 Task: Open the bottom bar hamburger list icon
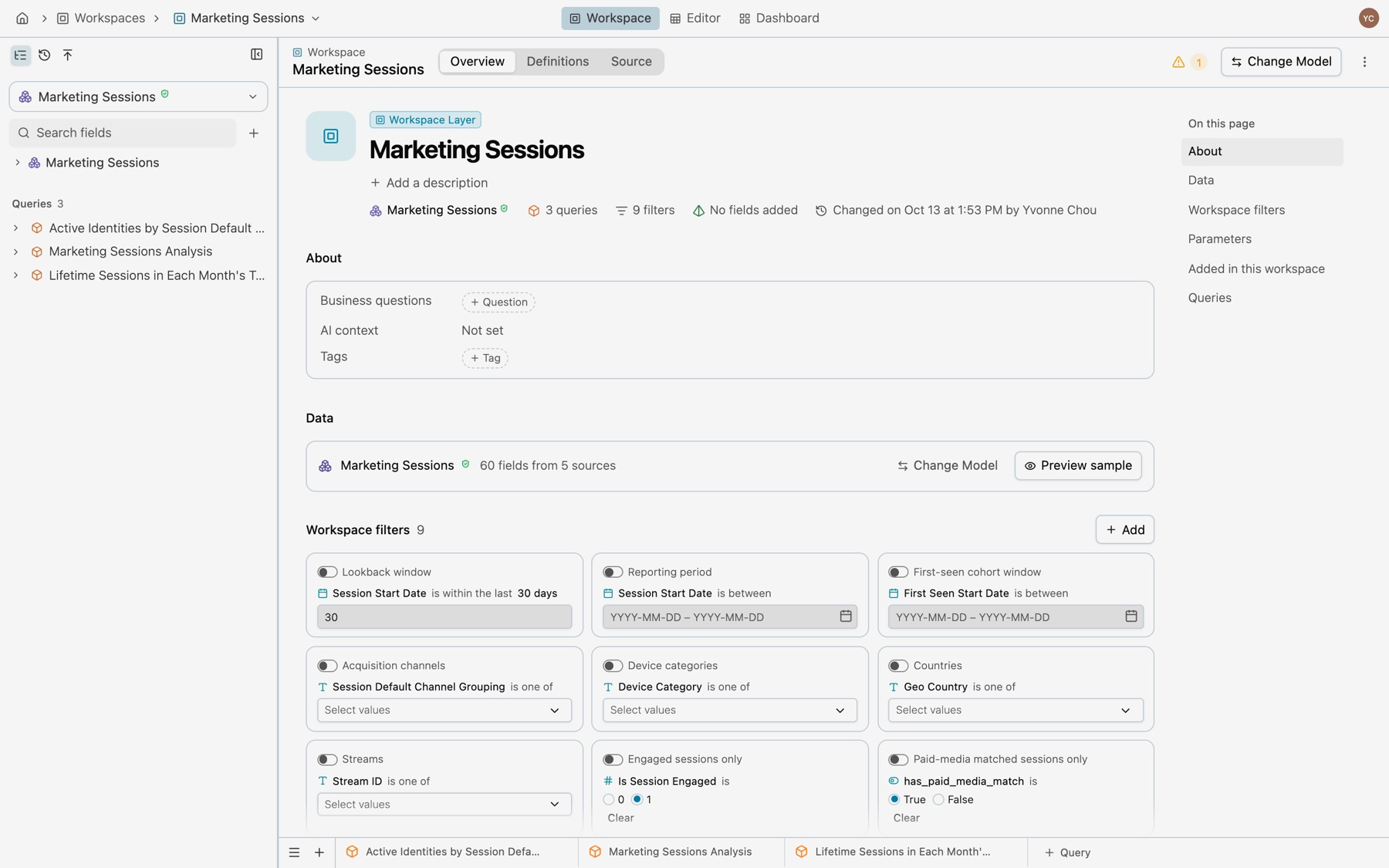click(x=294, y=853)
